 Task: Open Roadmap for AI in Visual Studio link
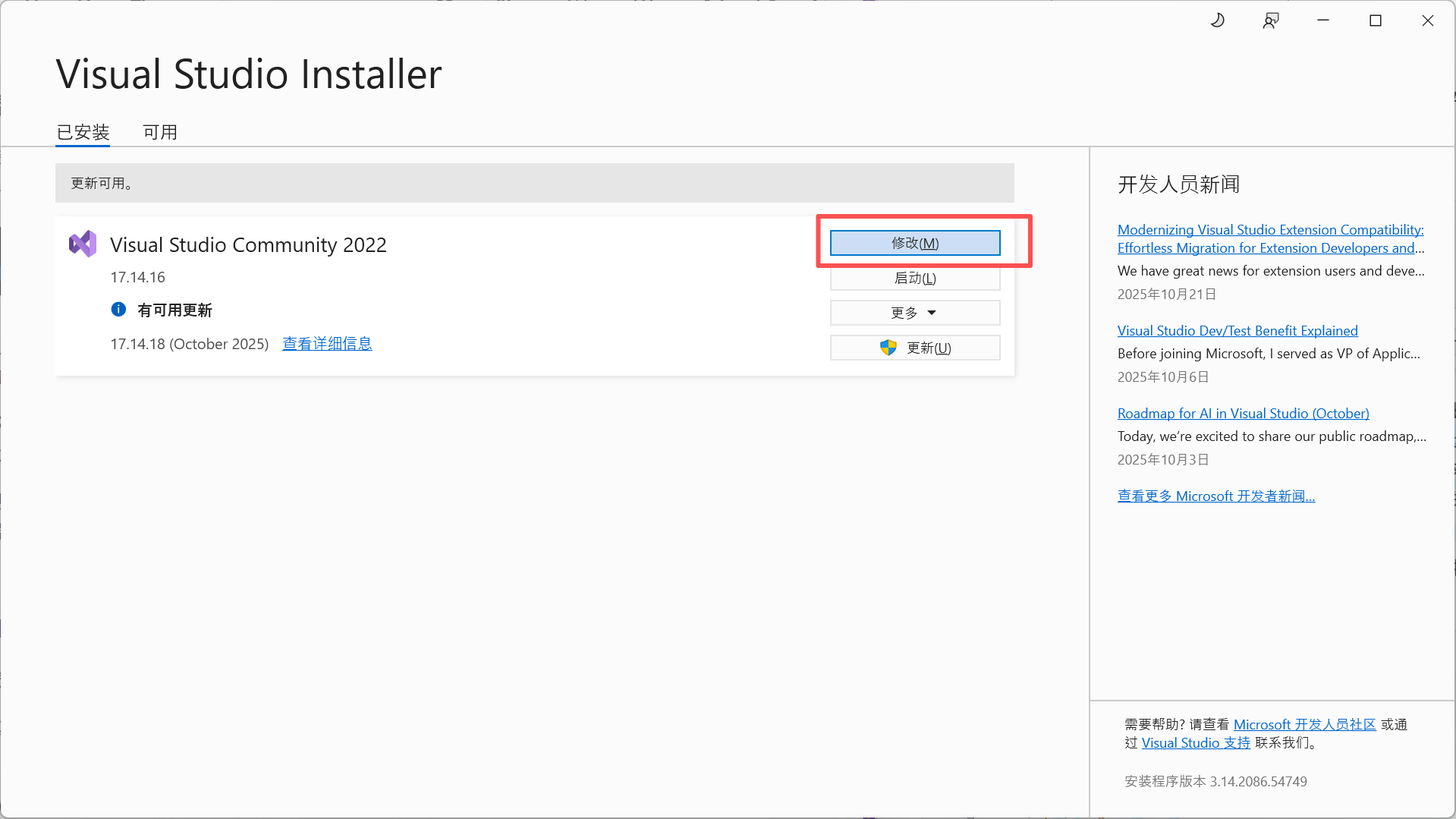pyautogui.click(x=1243, y=413)
